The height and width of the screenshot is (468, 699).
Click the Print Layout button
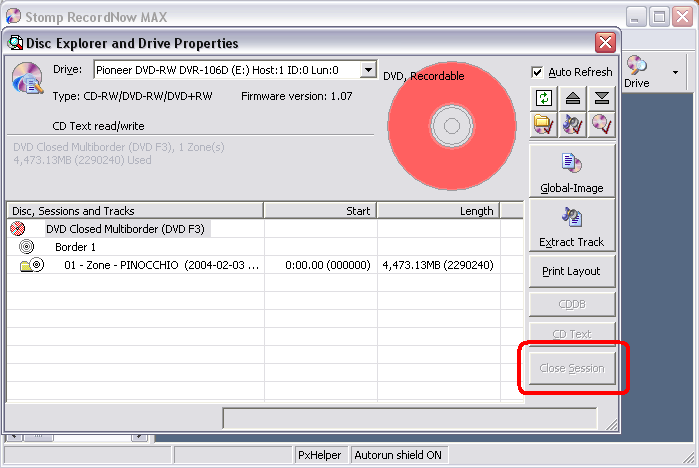click(572, 271)
